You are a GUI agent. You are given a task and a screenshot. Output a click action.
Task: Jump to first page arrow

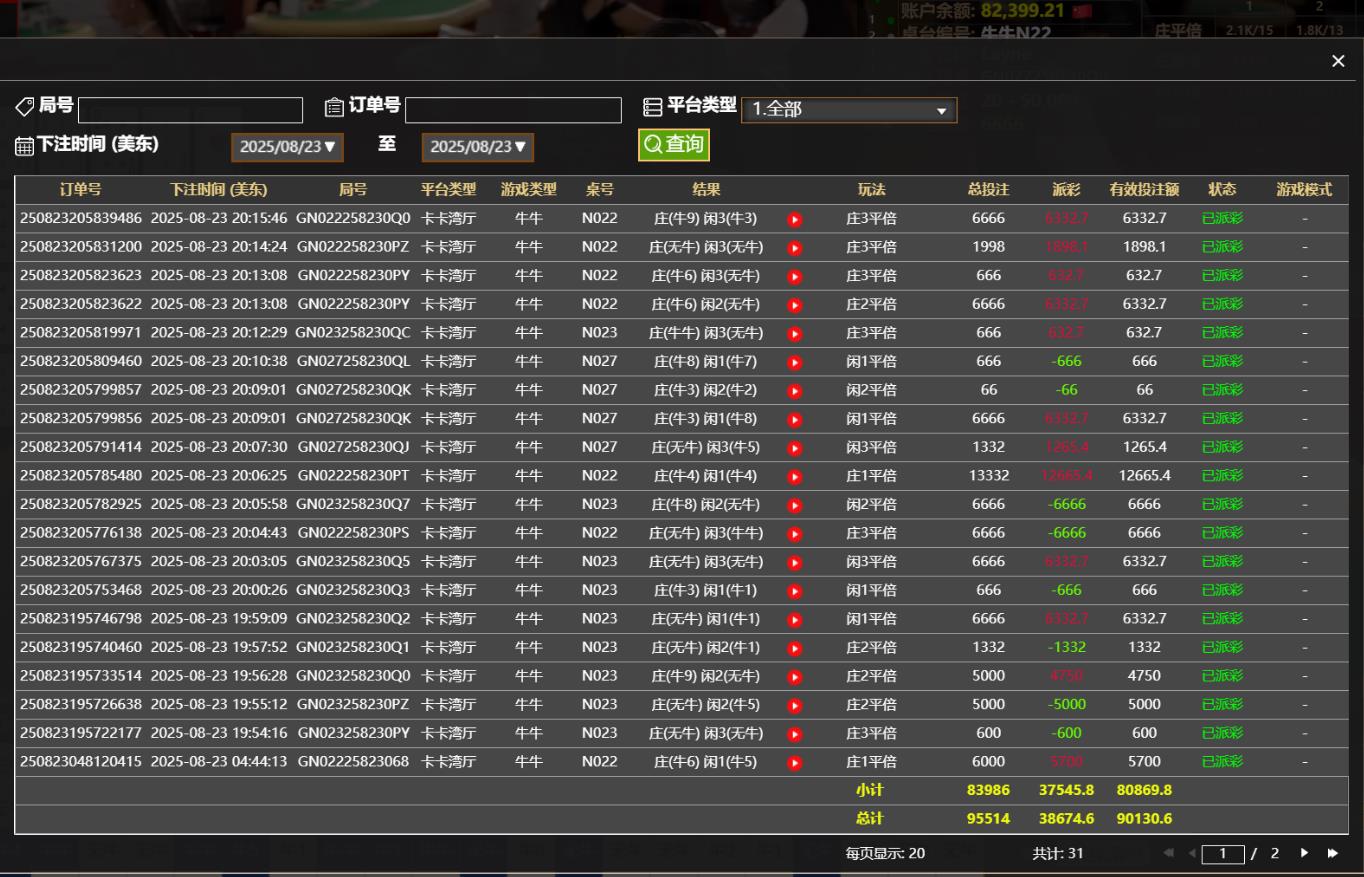1168,853
